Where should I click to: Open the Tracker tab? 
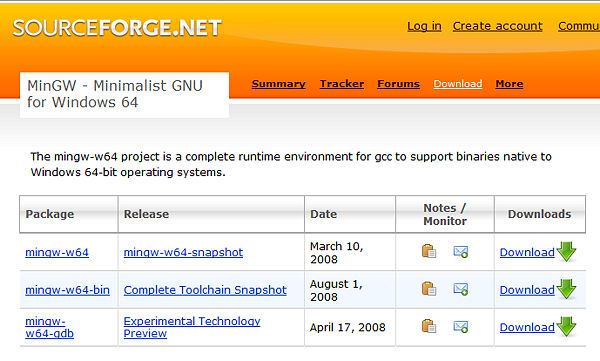click(x=342, y=84)
